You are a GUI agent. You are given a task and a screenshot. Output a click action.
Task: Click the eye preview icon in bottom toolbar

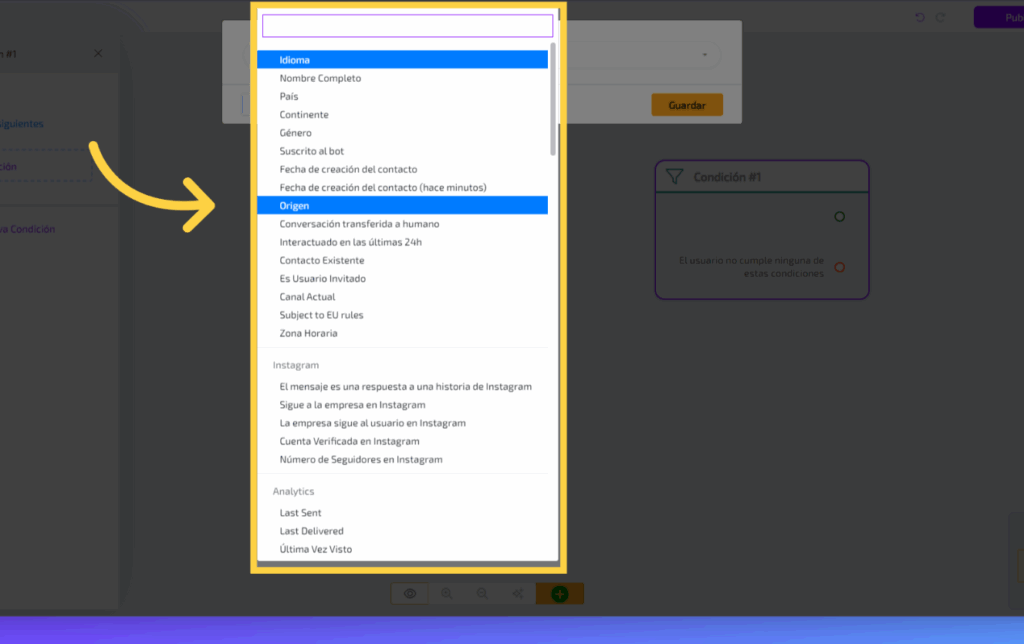410,594
